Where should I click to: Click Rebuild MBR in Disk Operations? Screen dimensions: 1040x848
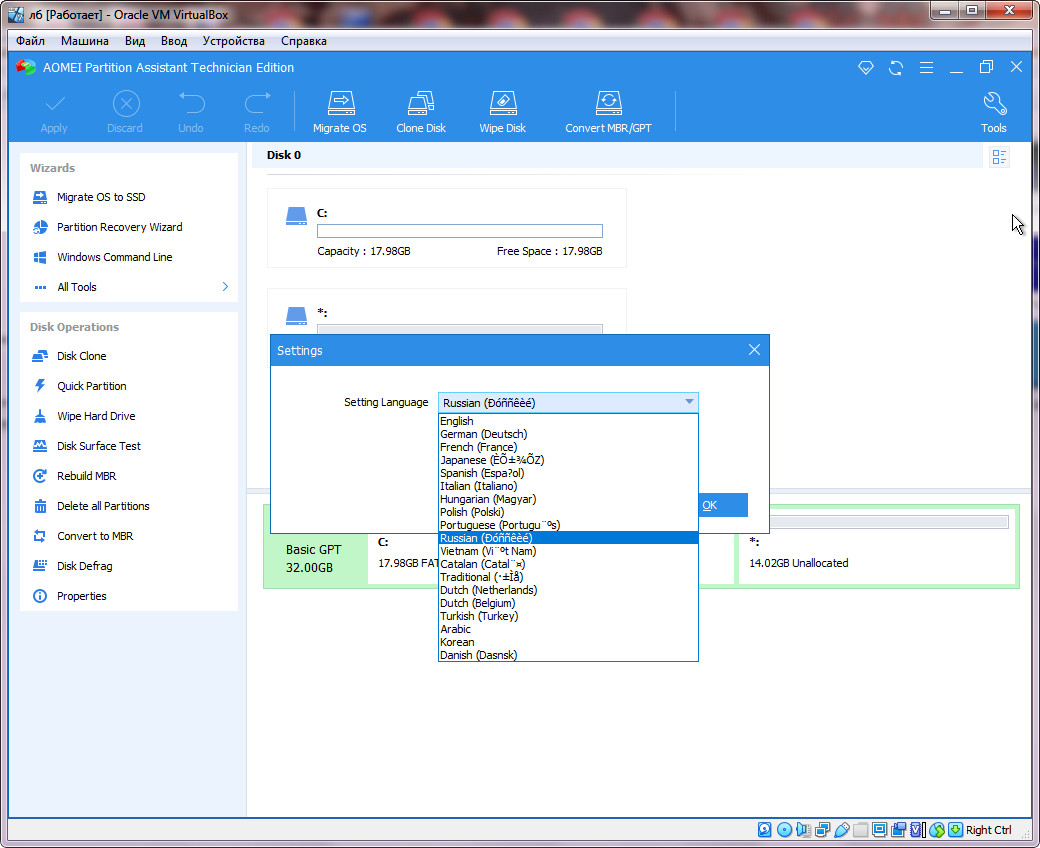pyautogui.click(x=86, y=476)
